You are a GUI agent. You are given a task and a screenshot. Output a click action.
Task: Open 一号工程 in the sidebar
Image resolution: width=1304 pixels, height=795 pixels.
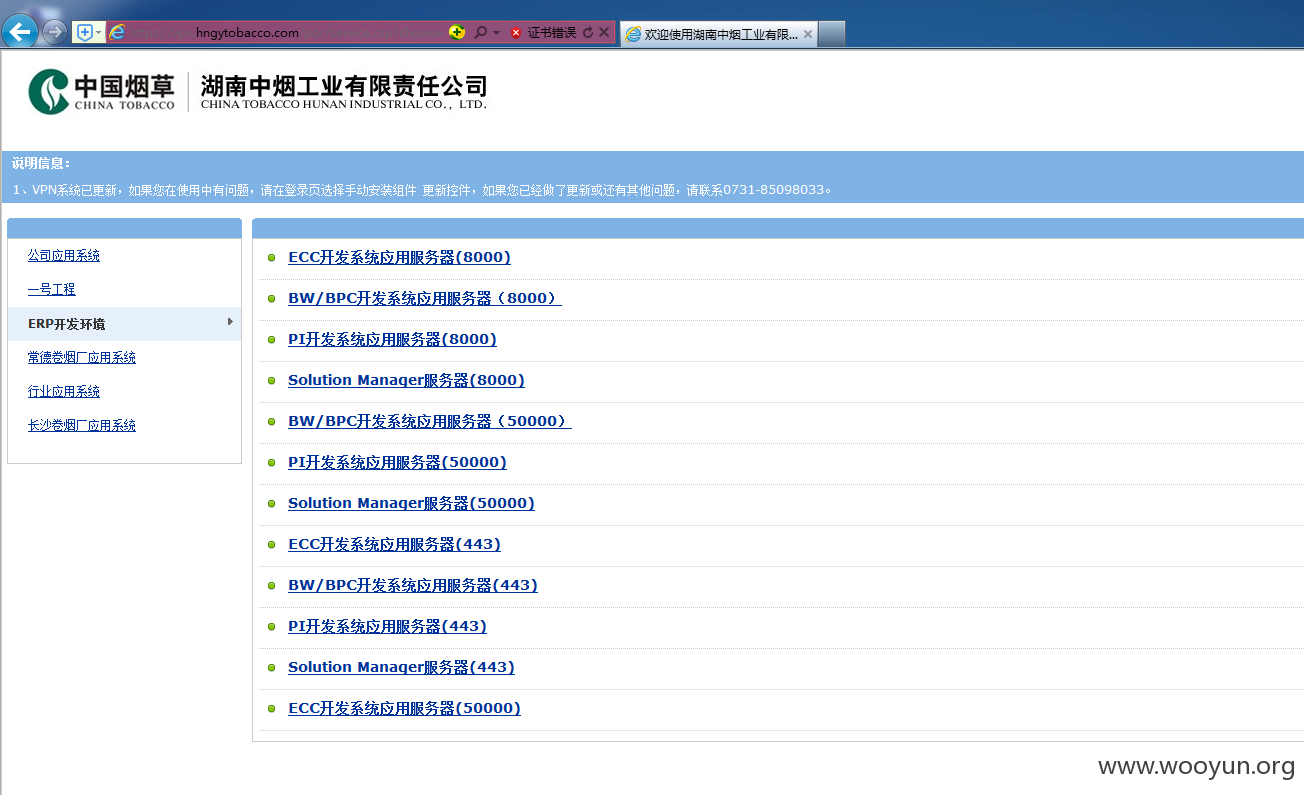pos(52,289)
